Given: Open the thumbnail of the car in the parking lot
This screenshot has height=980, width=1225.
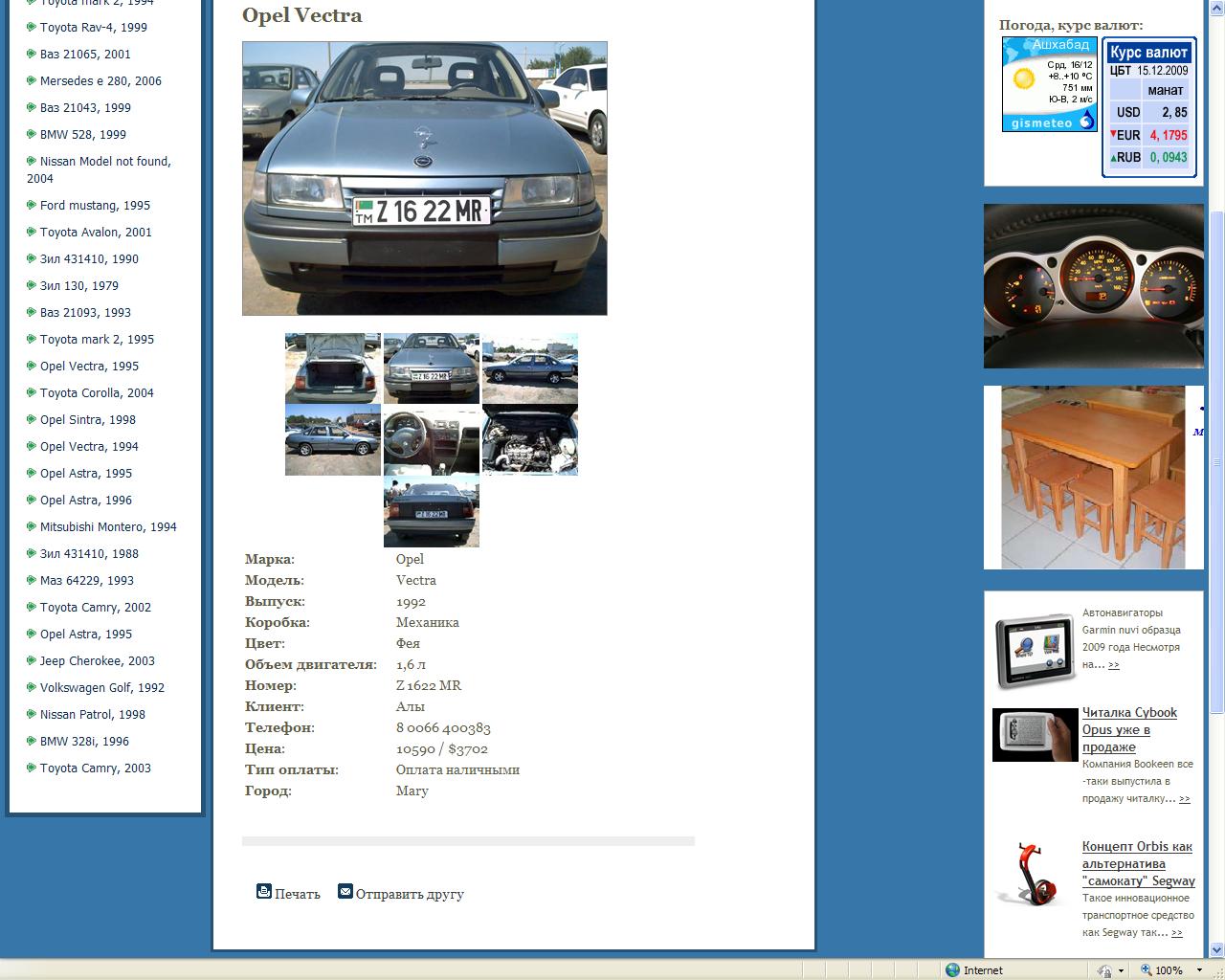Looking at the screenshot, I should (333, 439).
